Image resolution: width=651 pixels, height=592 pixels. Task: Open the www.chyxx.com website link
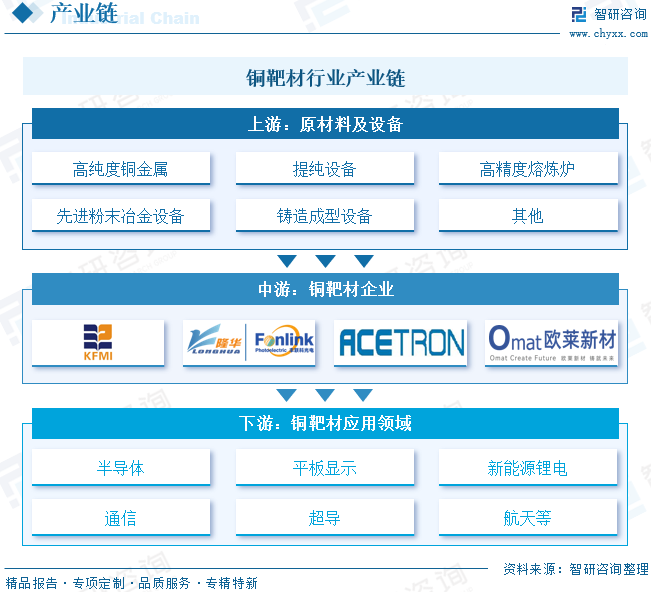[608, 34]
